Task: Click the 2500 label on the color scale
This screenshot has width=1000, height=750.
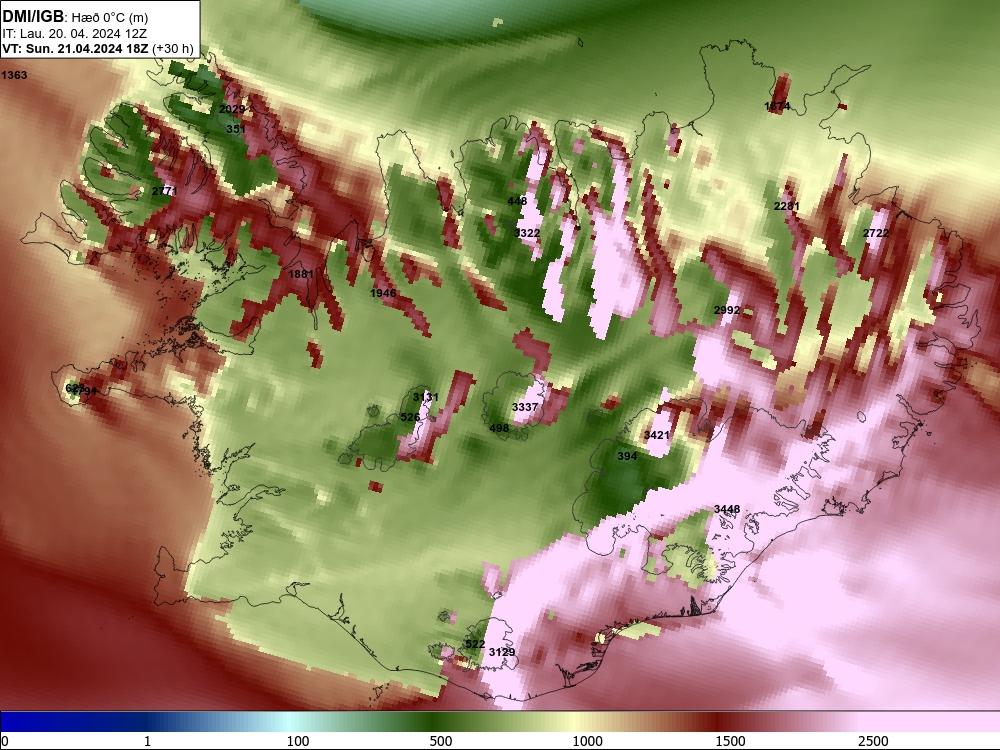Action: [873, 741]
